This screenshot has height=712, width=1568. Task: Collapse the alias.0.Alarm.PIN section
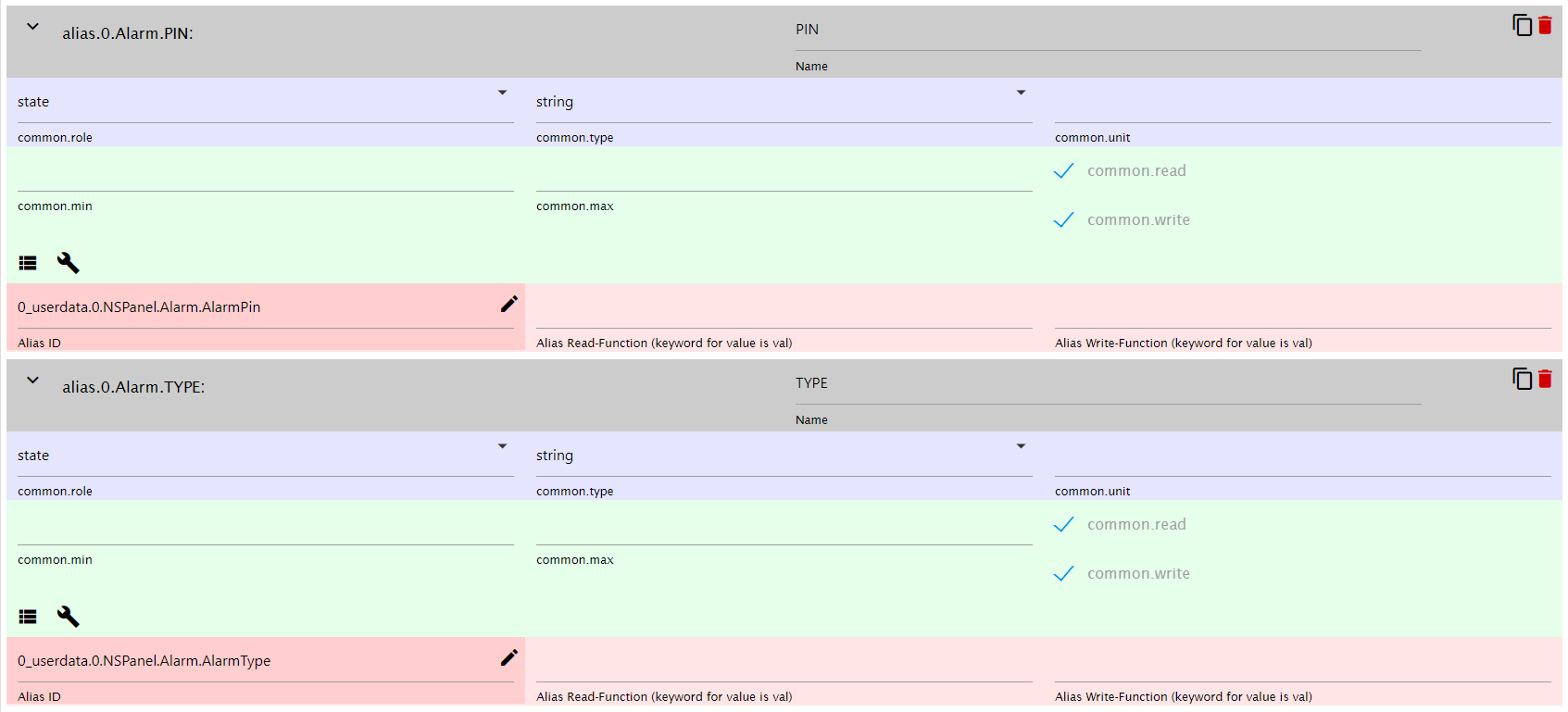pyautogui.click(x=32, y=27)
